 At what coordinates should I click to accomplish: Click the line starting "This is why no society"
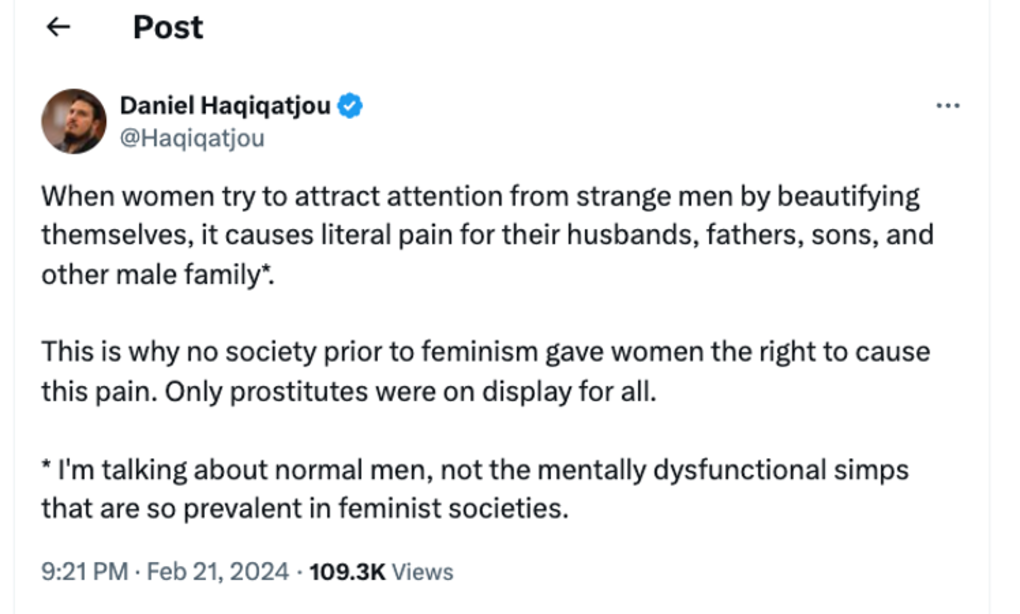click(x=485, y=352)
